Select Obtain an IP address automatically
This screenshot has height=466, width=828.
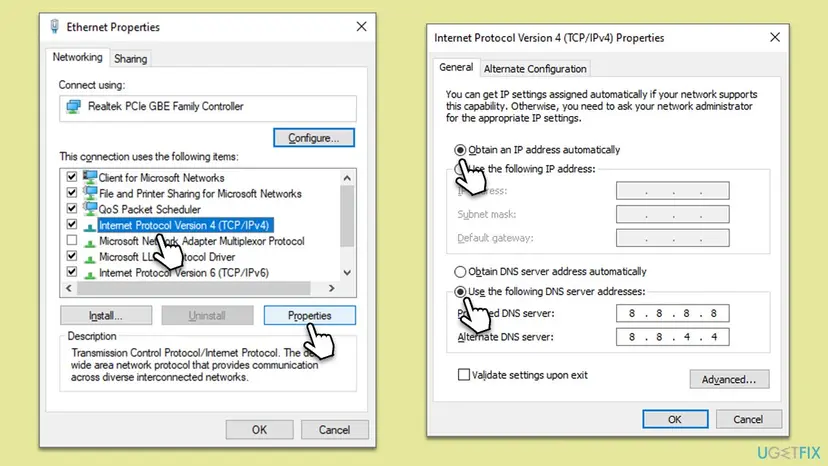pos(460,150)
